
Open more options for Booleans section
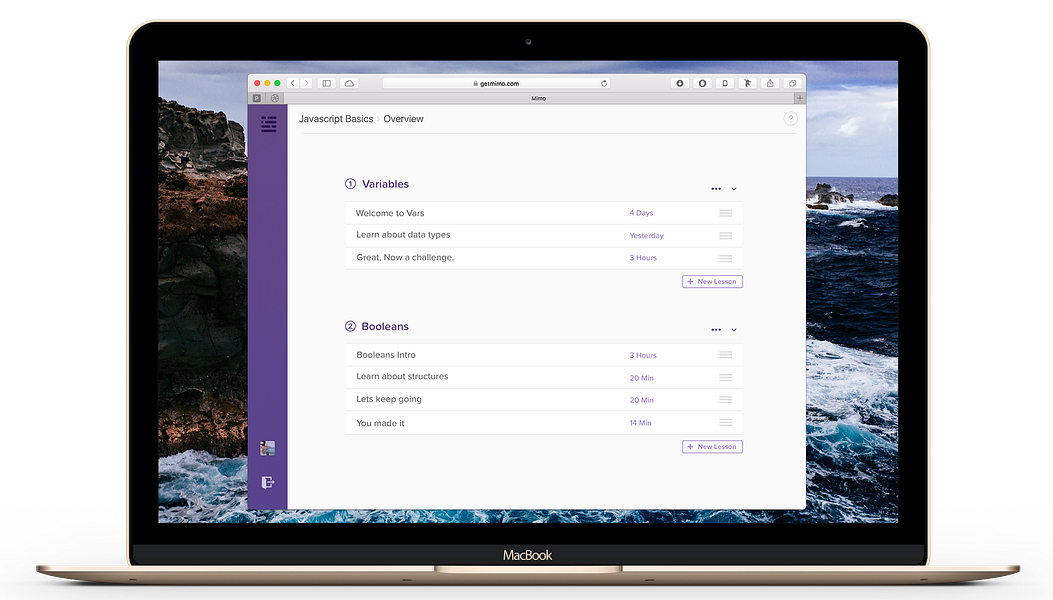pyautogui.click(x=716, y=330)
